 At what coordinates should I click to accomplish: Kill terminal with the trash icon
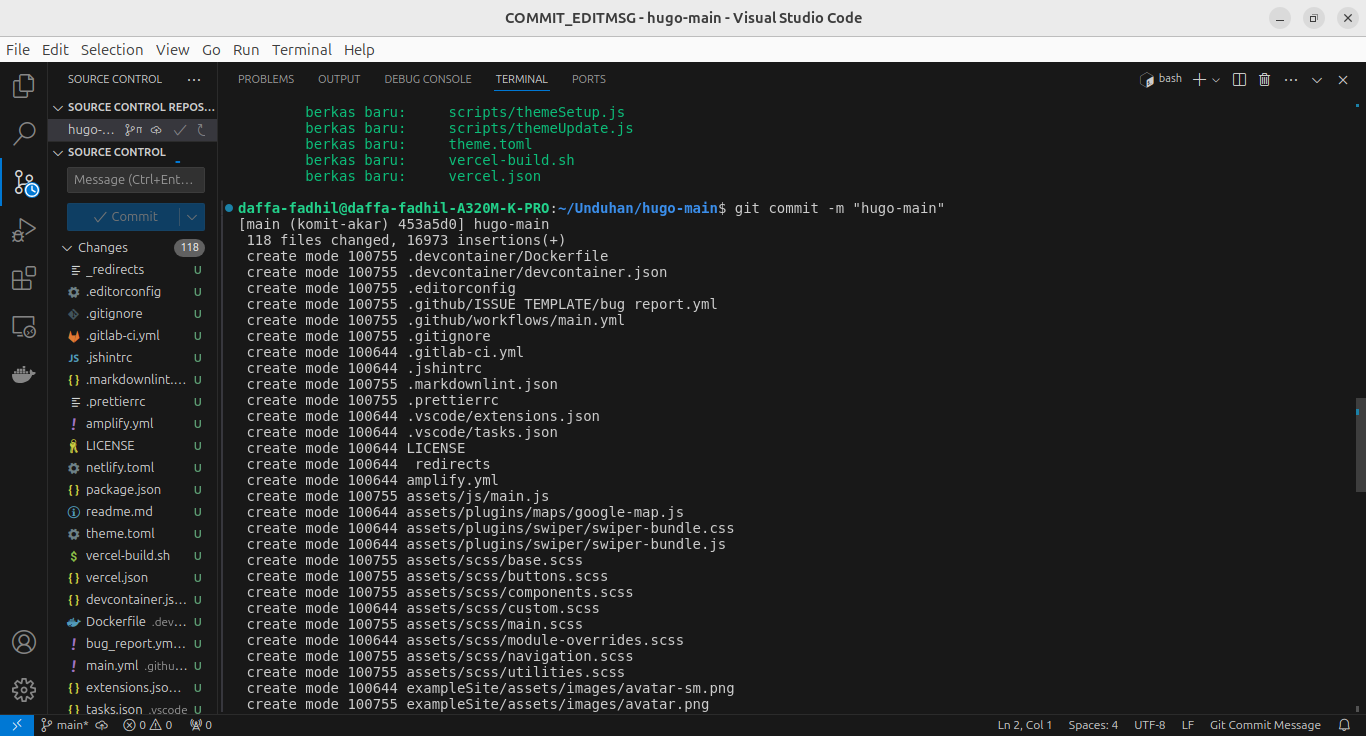(x=1264, y=79)
